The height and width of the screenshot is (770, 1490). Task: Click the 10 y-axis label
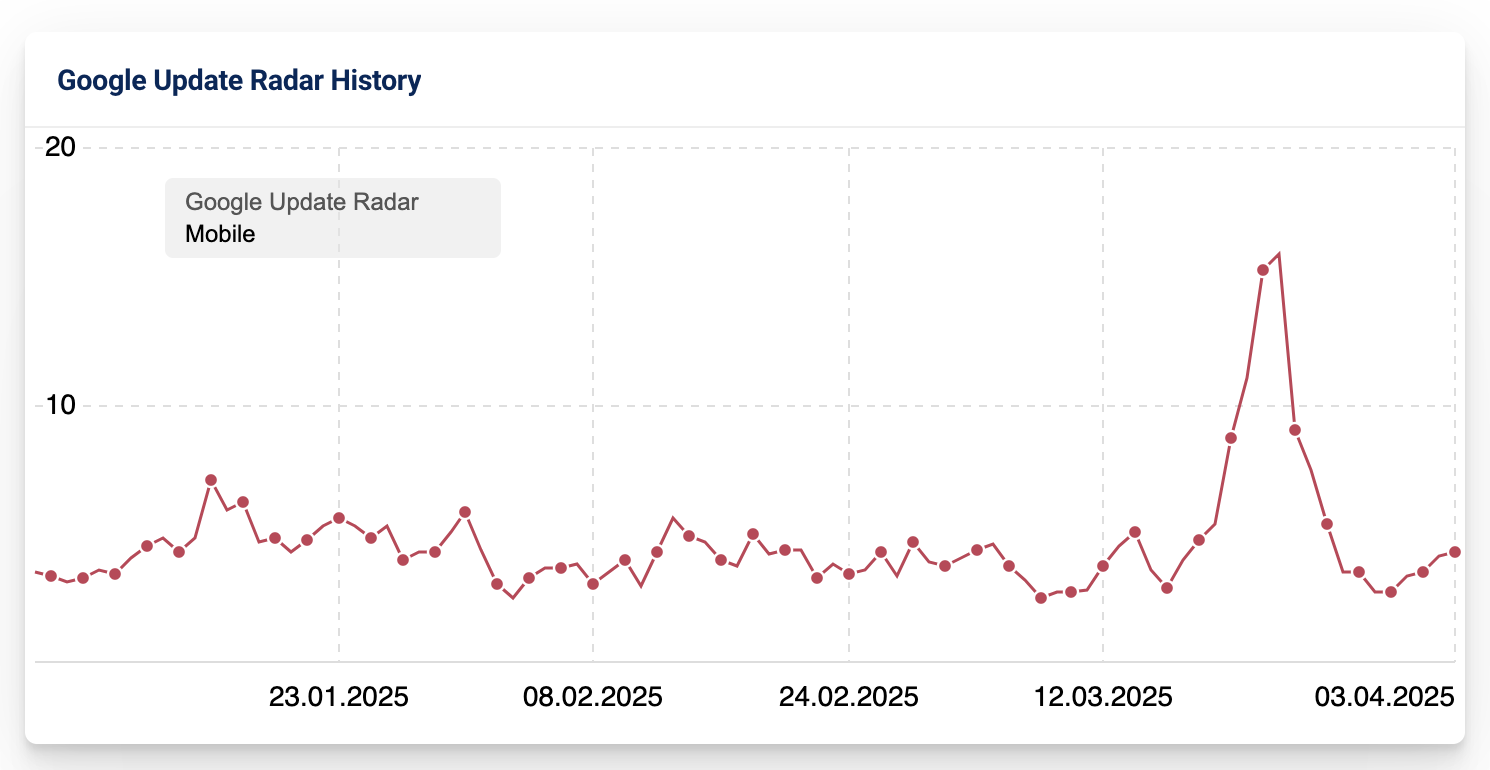coord(60,405)
